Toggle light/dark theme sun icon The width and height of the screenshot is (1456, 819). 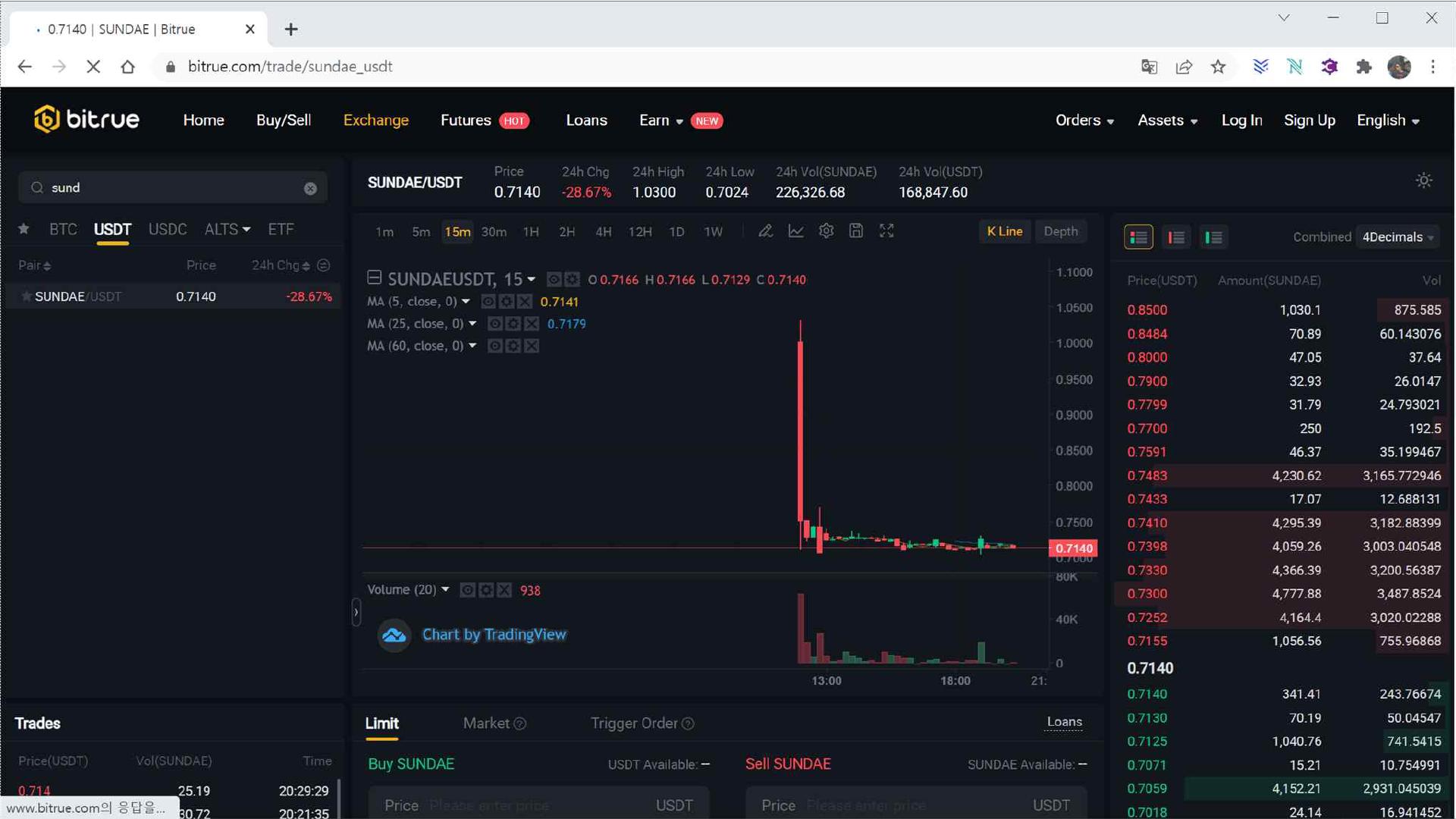1423,180
